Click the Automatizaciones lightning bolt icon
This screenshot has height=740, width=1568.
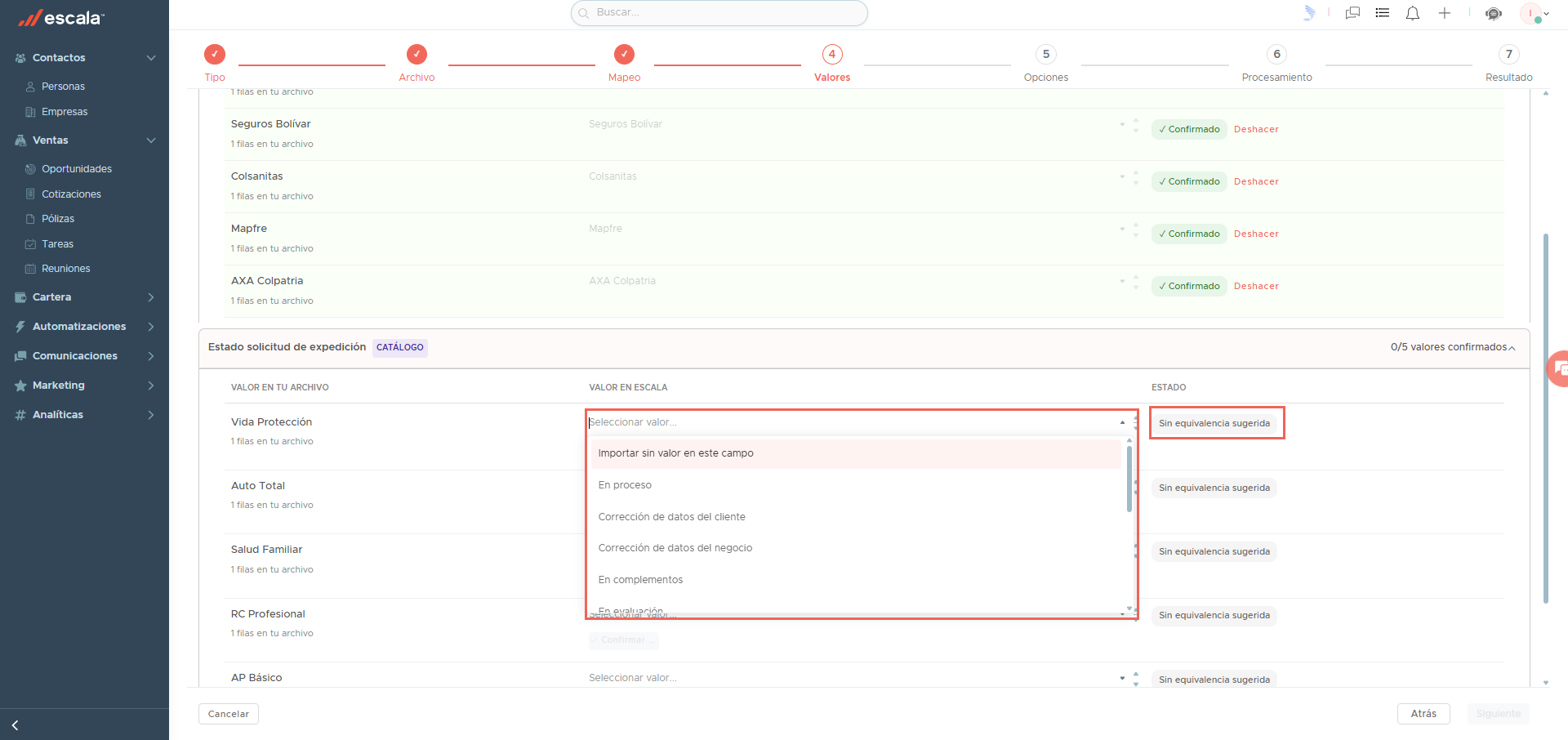point(20,327)
